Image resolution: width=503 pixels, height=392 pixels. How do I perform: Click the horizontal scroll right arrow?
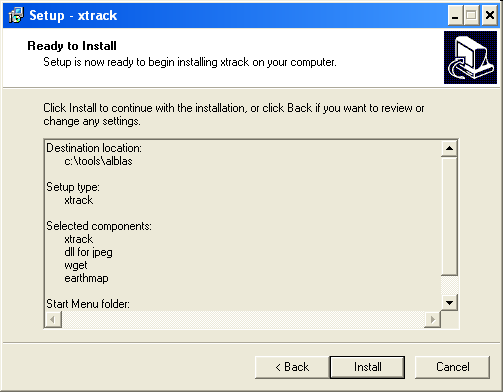pyautogui.click(x=433, y=319)
